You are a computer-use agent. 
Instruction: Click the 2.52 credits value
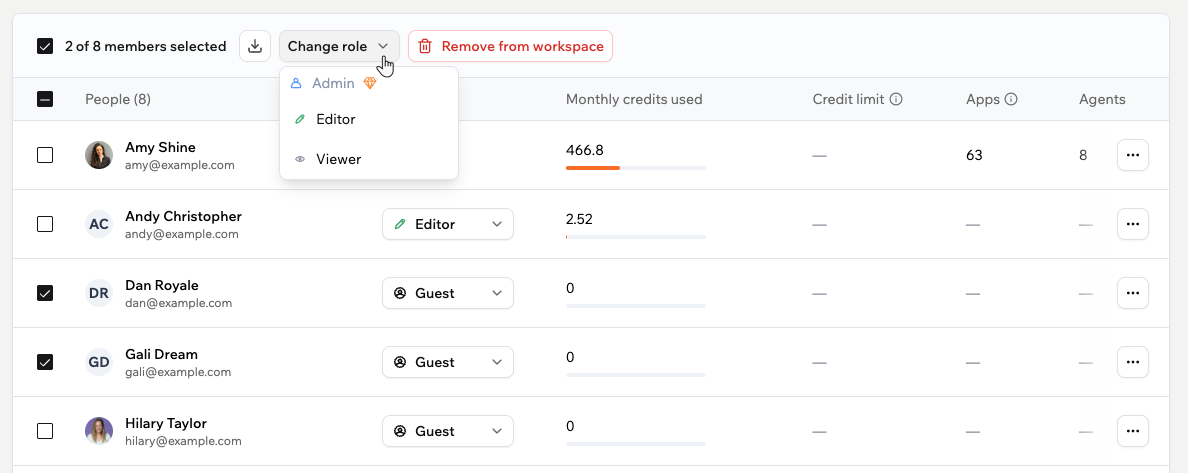pos(580,219)
